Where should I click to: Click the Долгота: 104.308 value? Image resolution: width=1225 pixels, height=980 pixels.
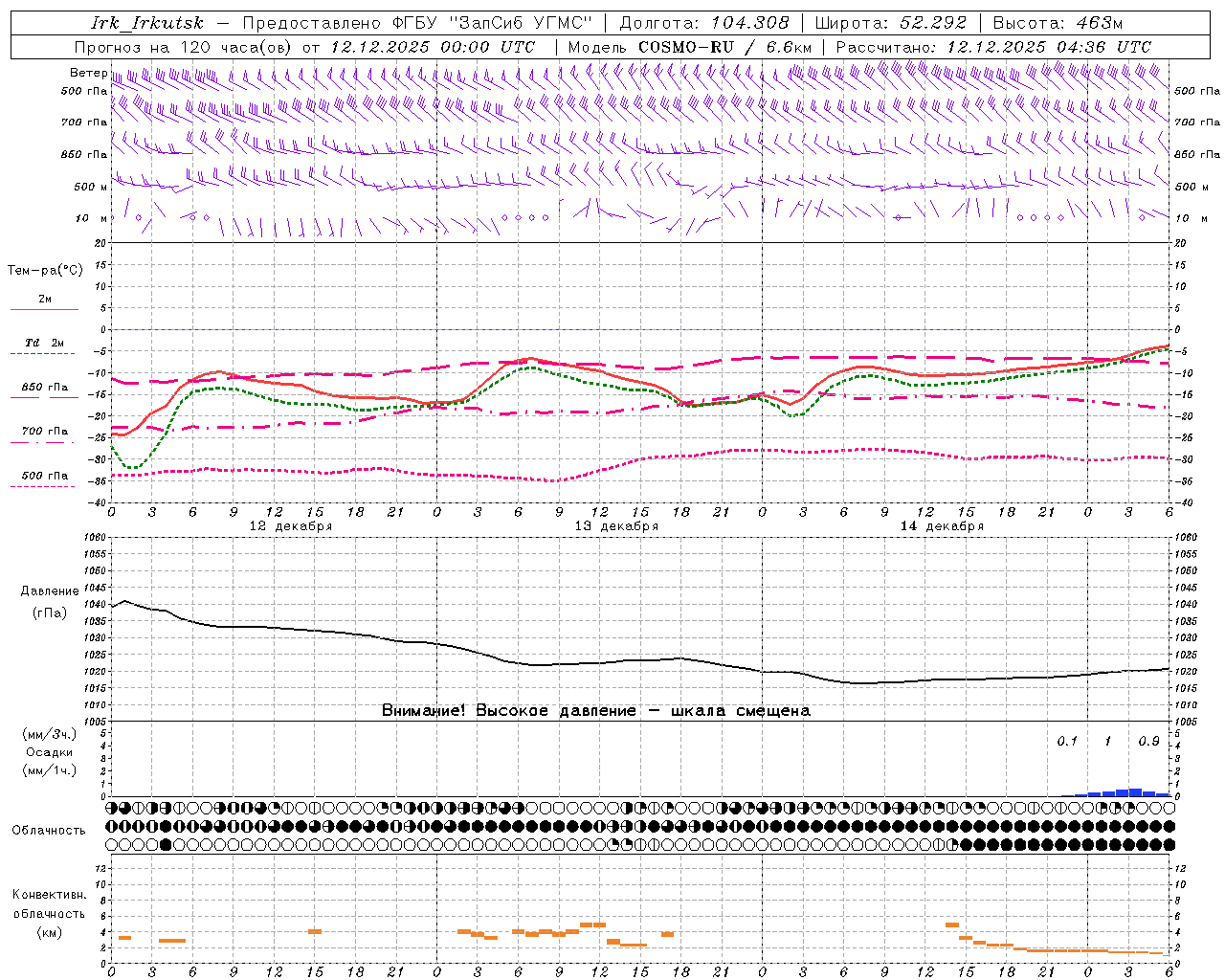pyautogui.click(x=704, y=23)
